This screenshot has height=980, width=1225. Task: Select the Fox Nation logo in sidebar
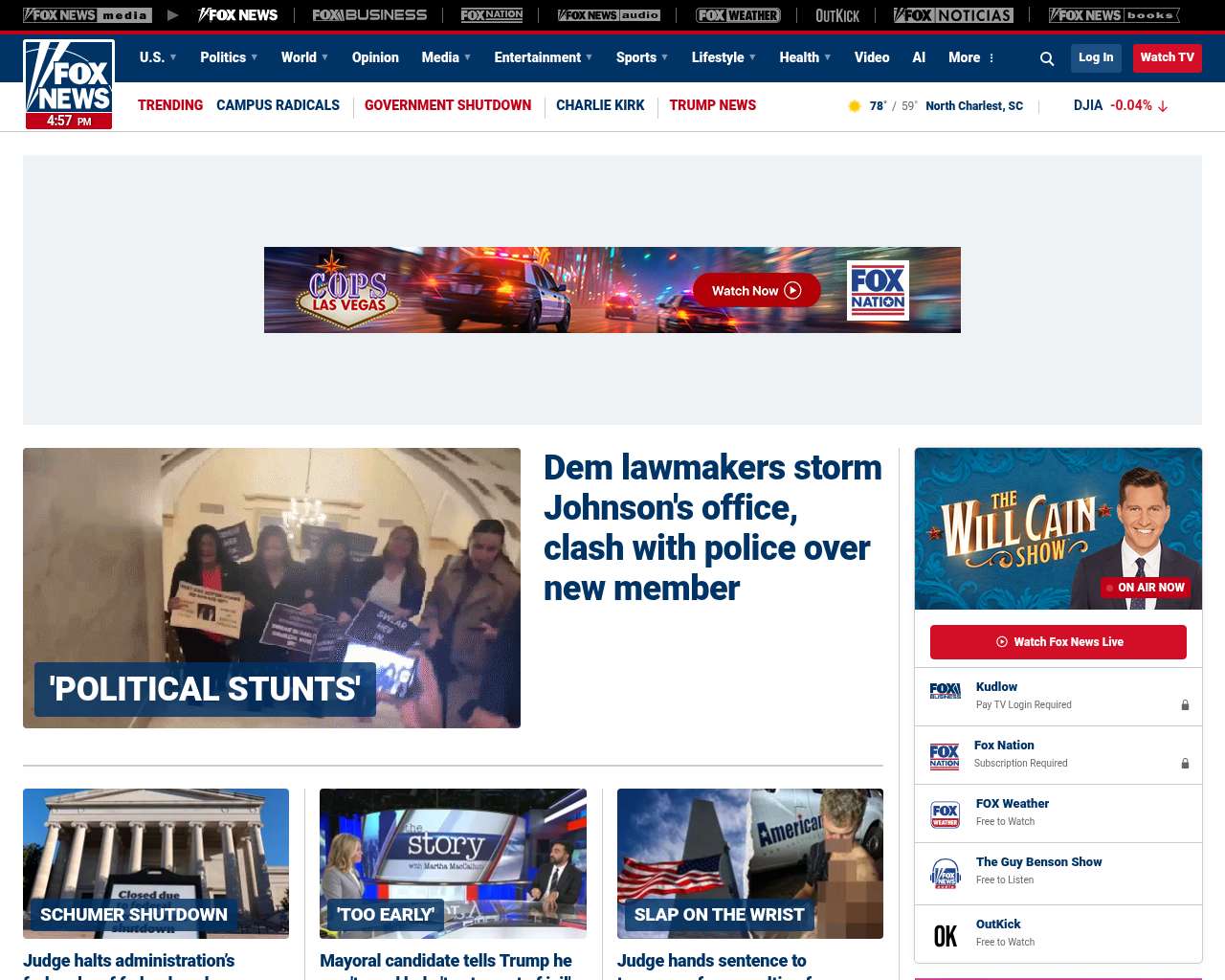(945, 756)
